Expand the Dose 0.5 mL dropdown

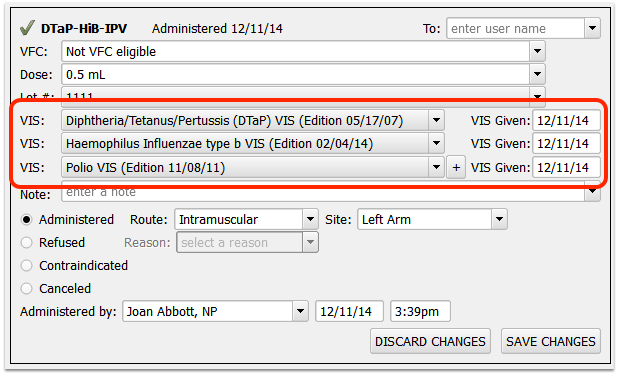click(537, 74)
